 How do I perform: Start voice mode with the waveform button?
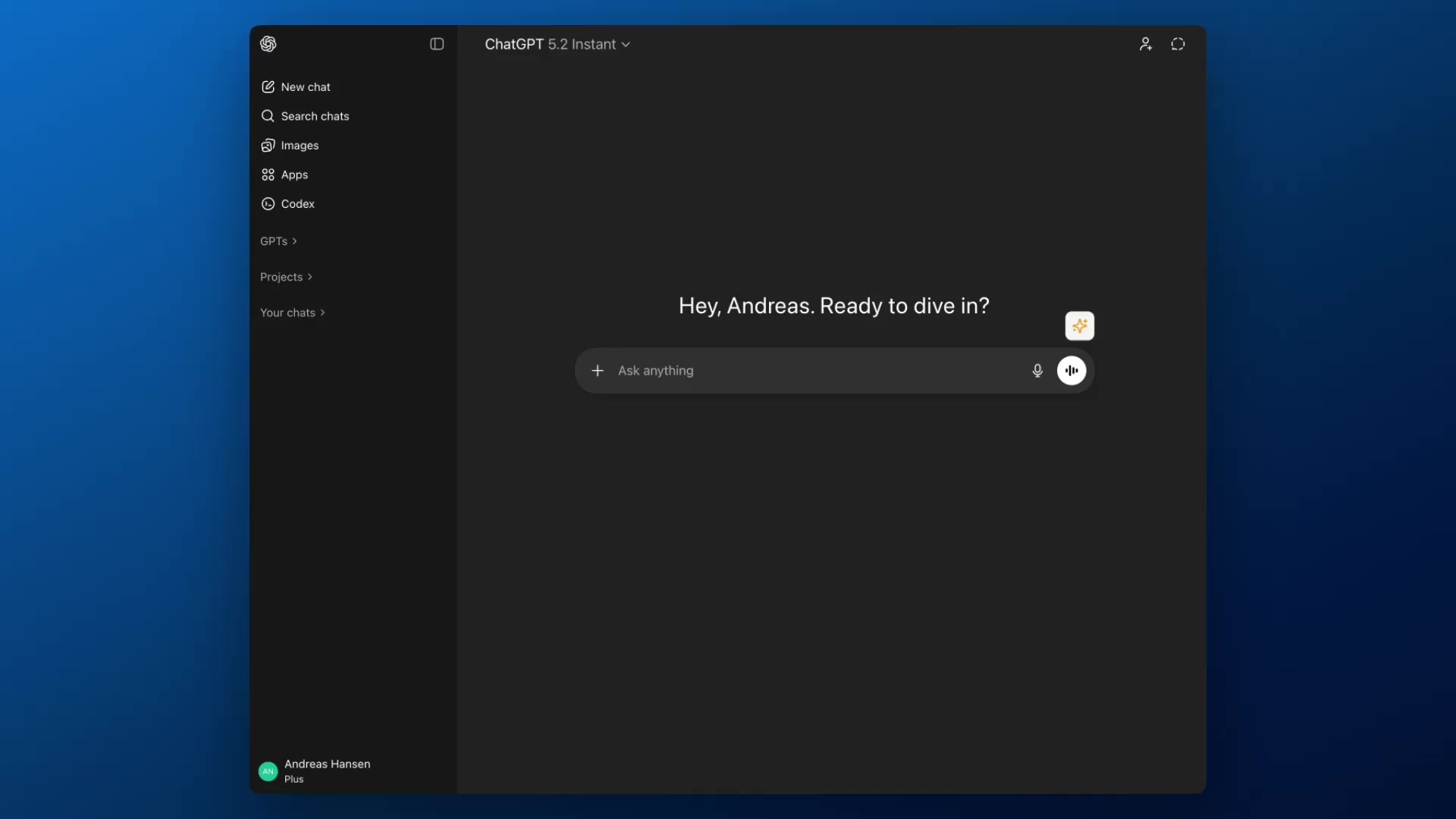[1072, 371]
